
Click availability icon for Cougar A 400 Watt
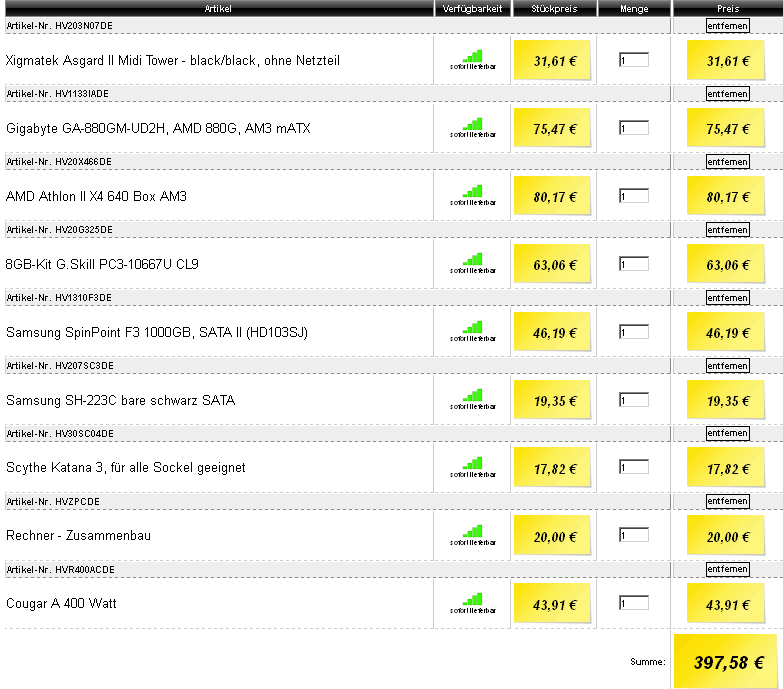click(473, 603)
